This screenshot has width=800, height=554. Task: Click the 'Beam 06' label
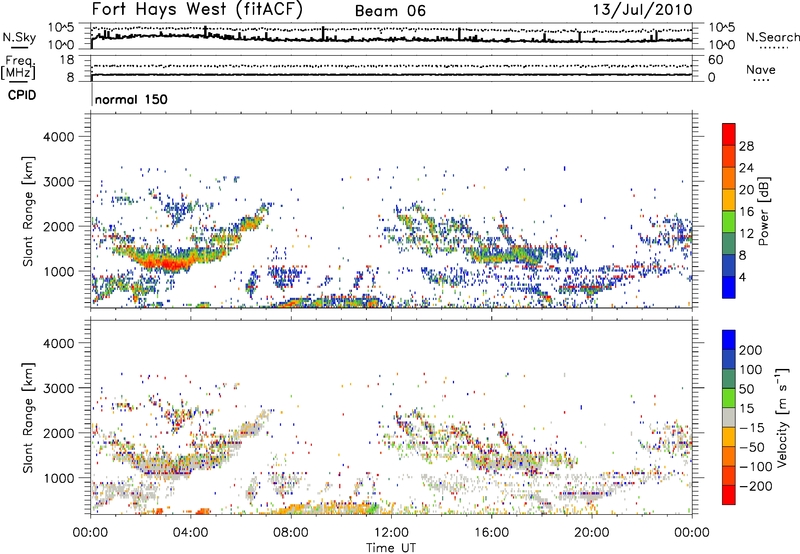pyautogui.click(x=390, y=11)
